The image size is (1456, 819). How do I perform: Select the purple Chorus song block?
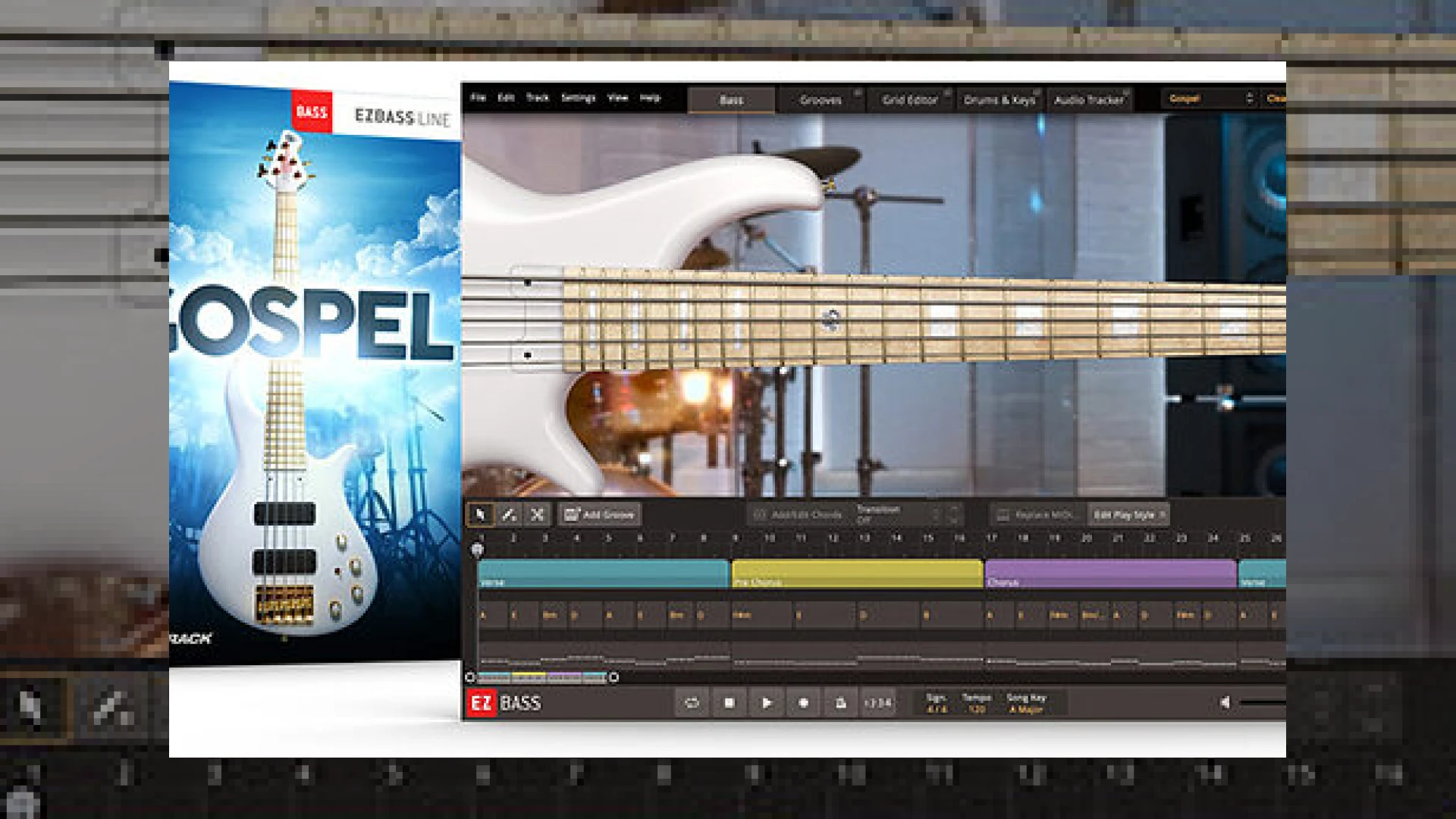1111,574
